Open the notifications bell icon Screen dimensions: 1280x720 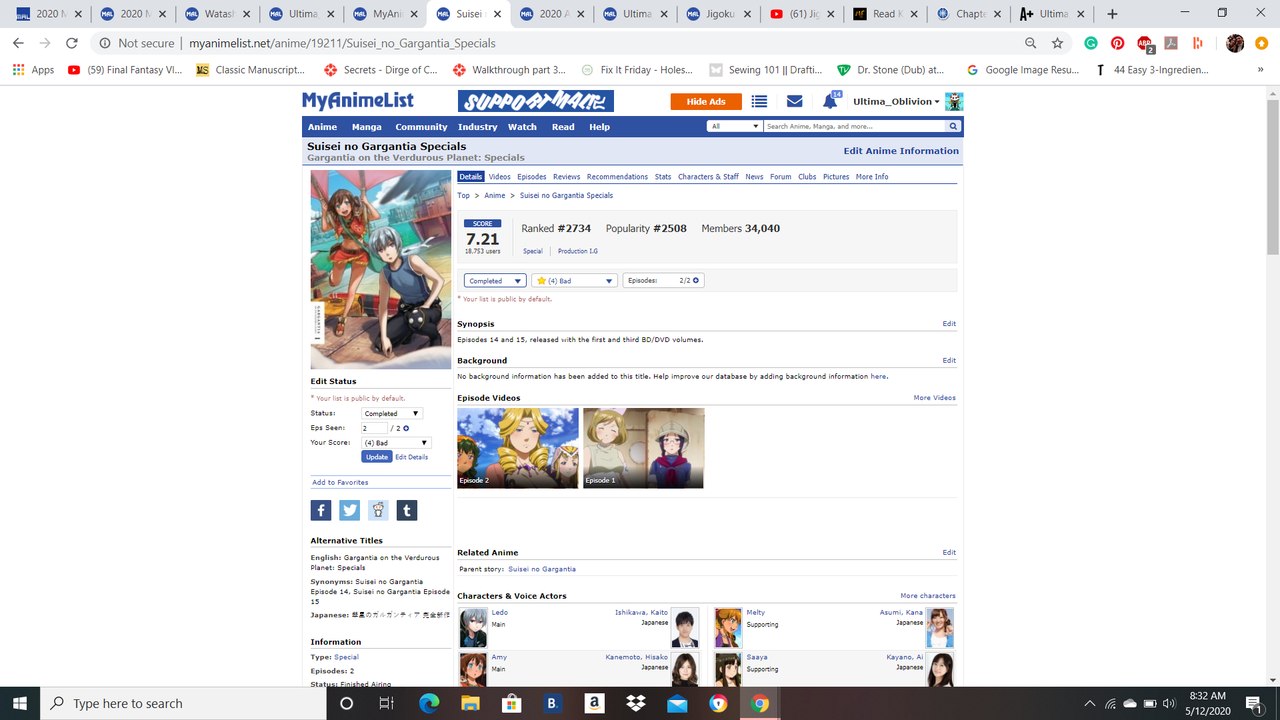click(829, 102)
